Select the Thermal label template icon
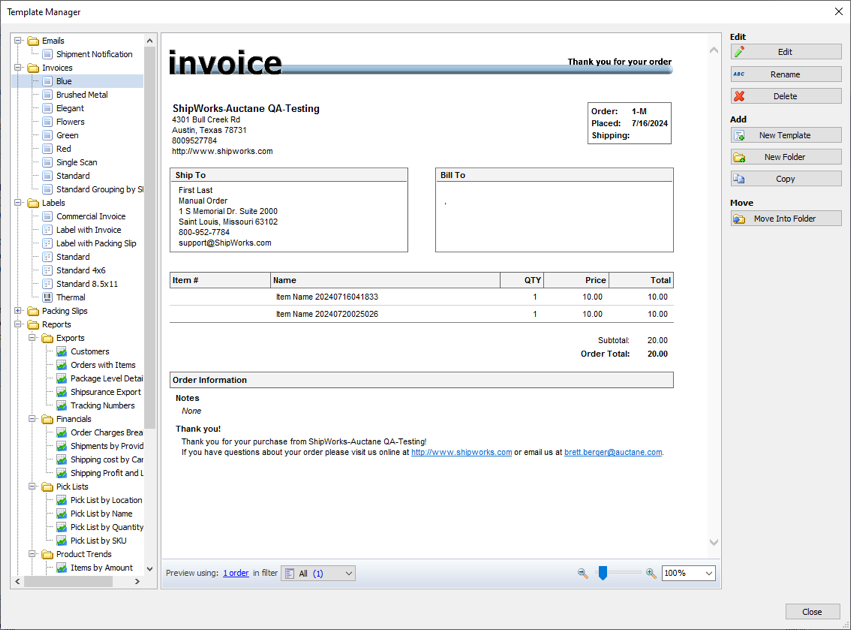This screenshot has height=630, width=851. click(x=48, y=297)
